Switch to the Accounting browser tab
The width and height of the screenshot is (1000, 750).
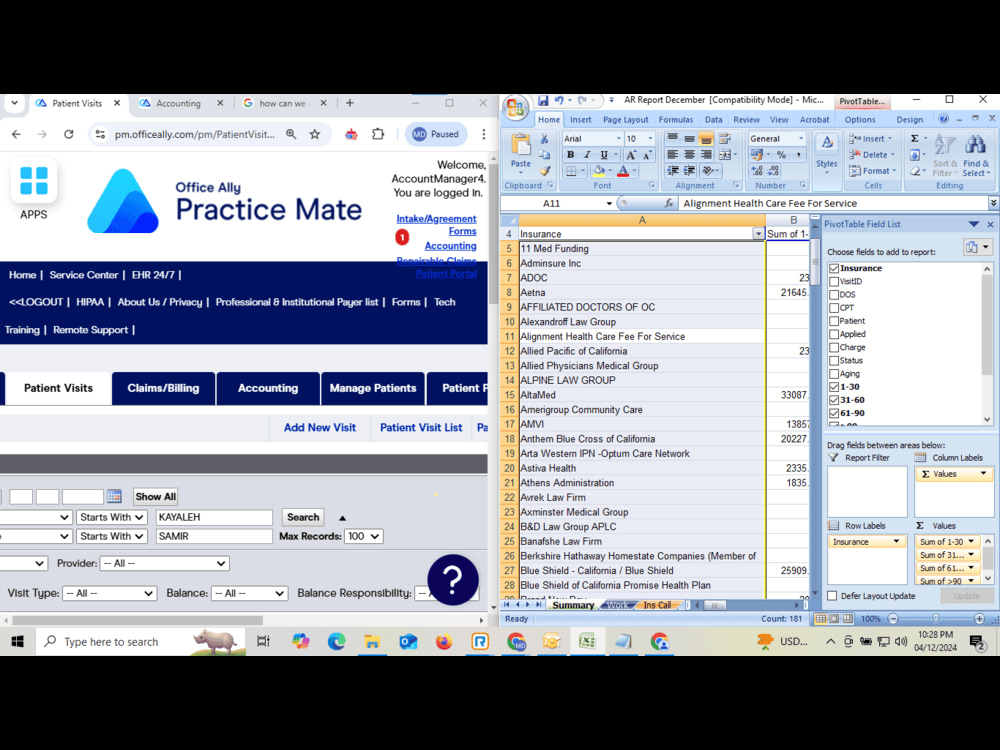pos(179,103)
